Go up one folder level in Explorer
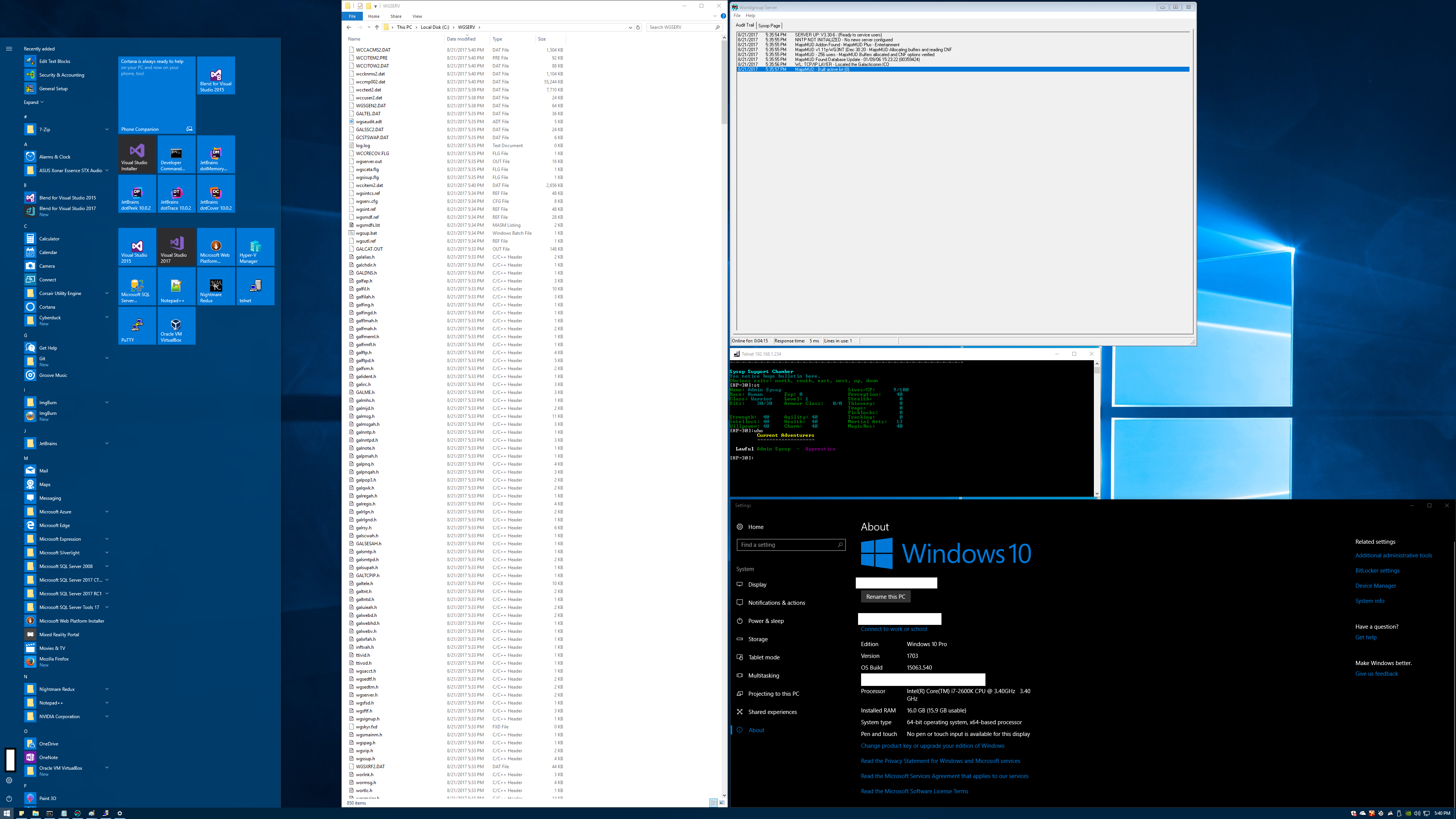The width and height of the screenshot is (1456, 819). click(x=377, y=27)
